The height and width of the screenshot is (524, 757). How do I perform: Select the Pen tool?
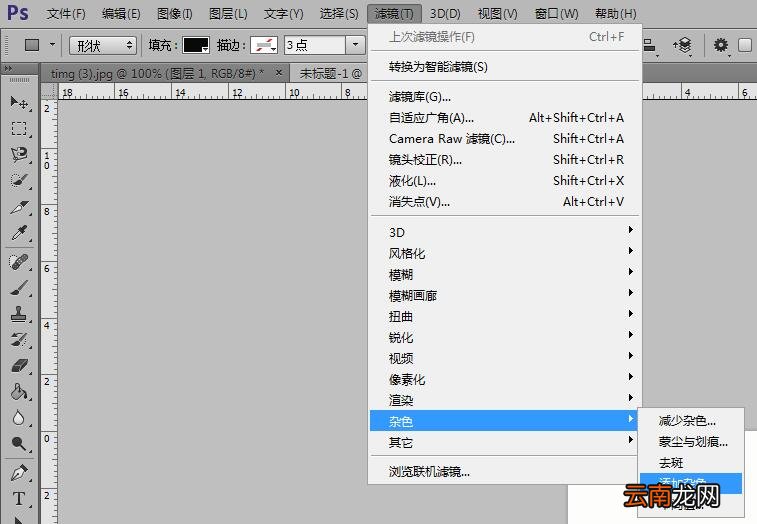(19, 473)
